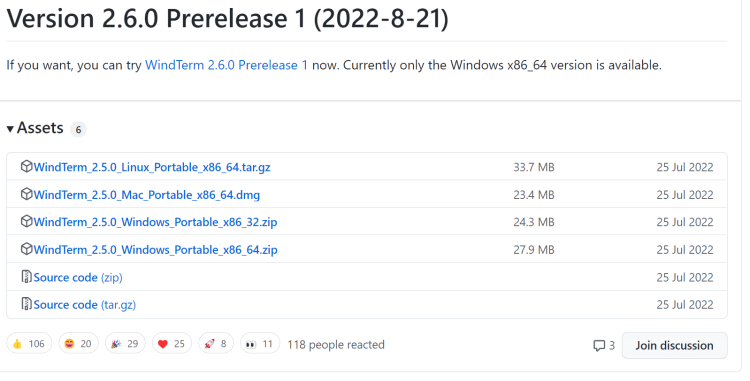Download WindTerm_2.5.0_Windows_Portable_x86_64.zip

tap(155, 250)
